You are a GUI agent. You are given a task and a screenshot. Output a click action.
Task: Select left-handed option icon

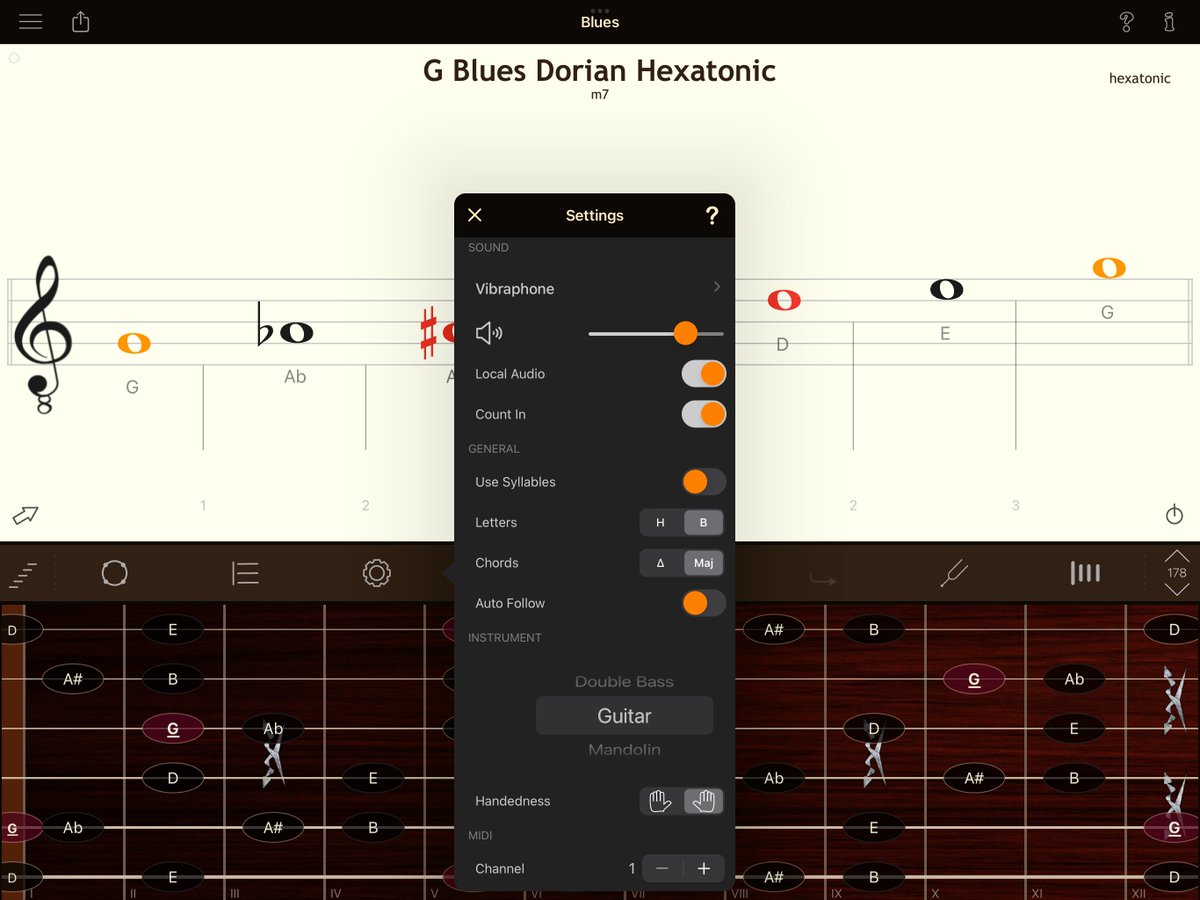coord(660,801)
